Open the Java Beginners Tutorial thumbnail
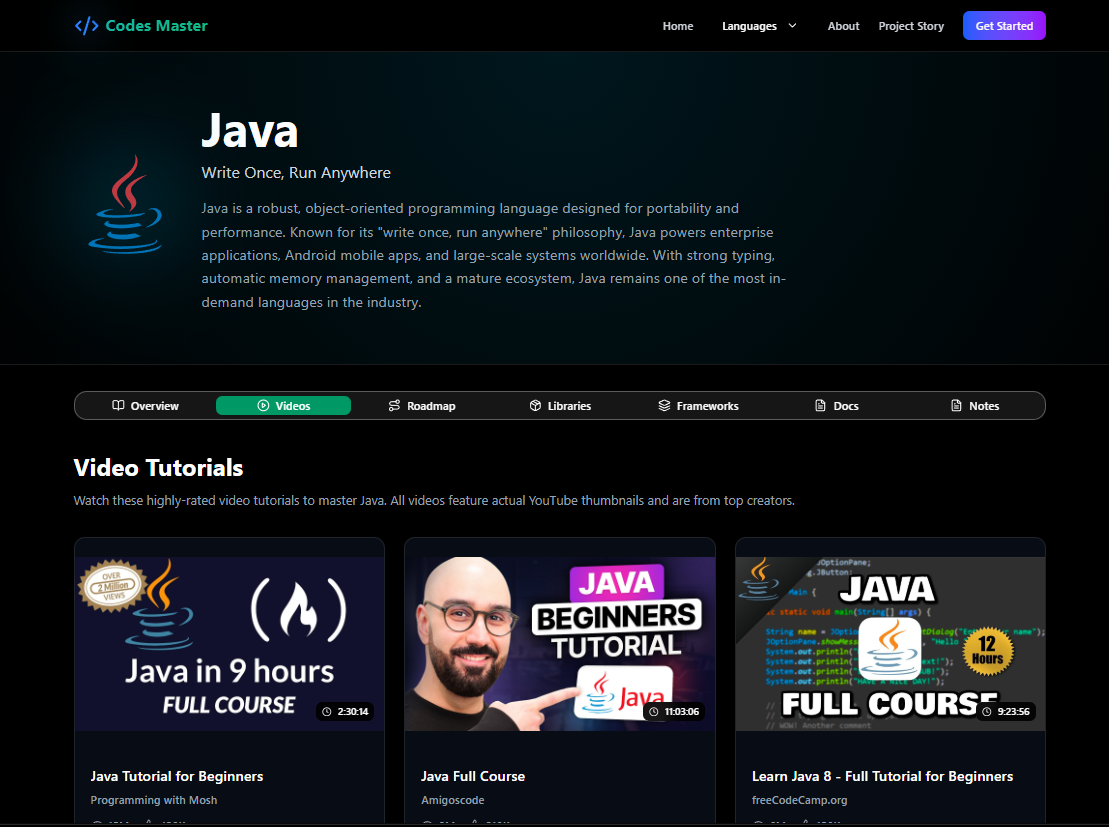Image resolution: width=1109 pixels, height=827 pixels. click(x=559, y=644)
